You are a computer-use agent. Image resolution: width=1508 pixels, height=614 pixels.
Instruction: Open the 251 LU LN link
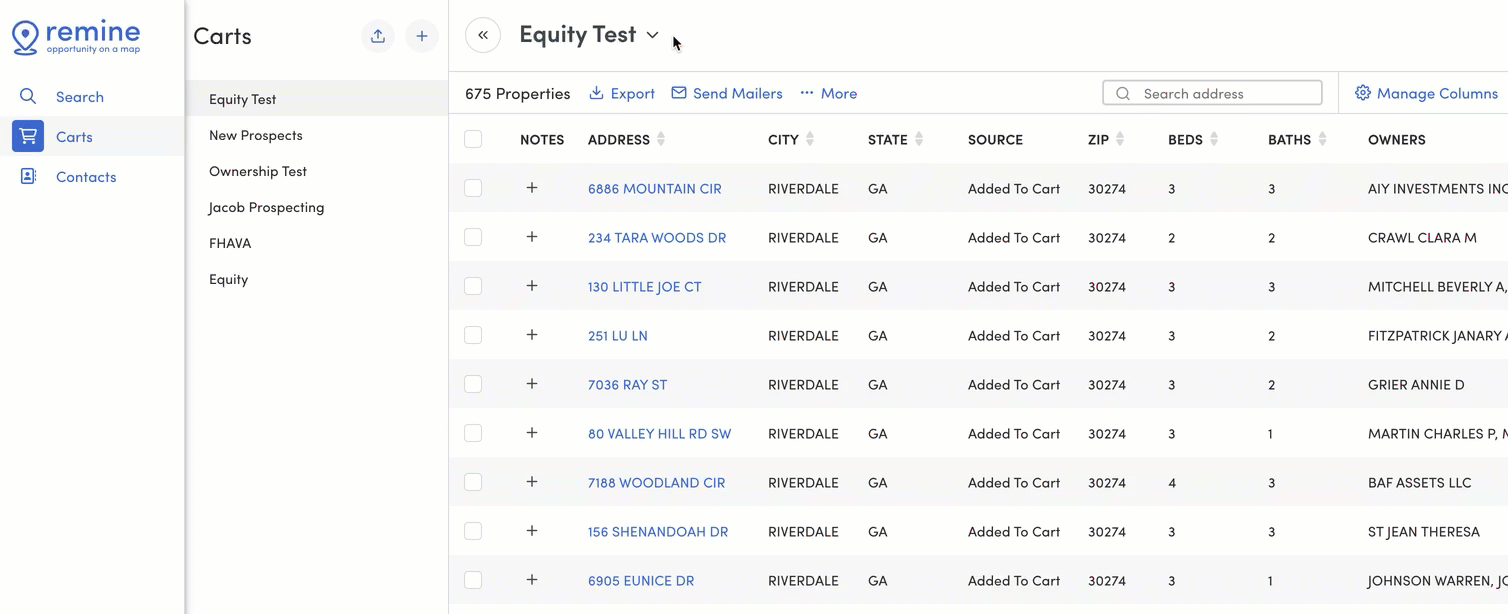coord(618,335)
